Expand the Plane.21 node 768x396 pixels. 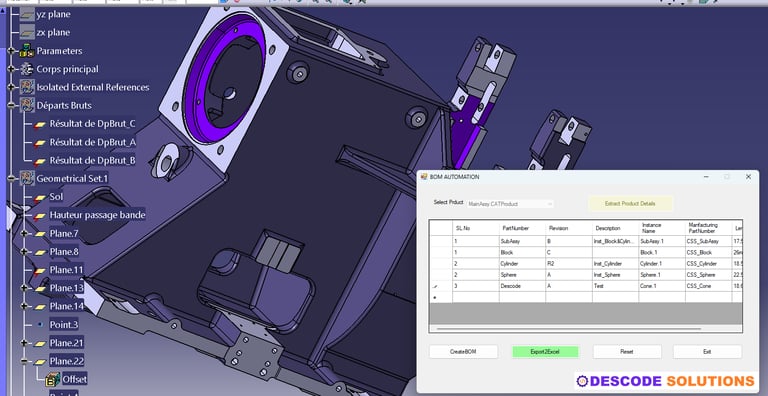[x=24, y=343]
